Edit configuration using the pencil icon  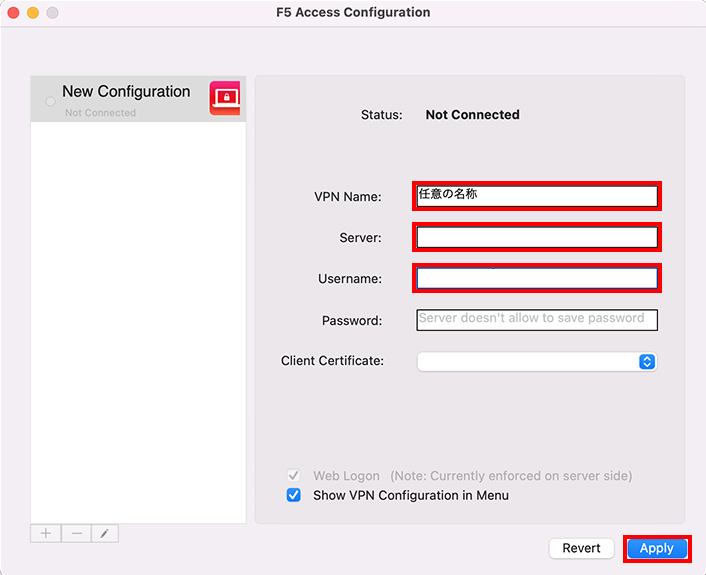click(105, 534)
